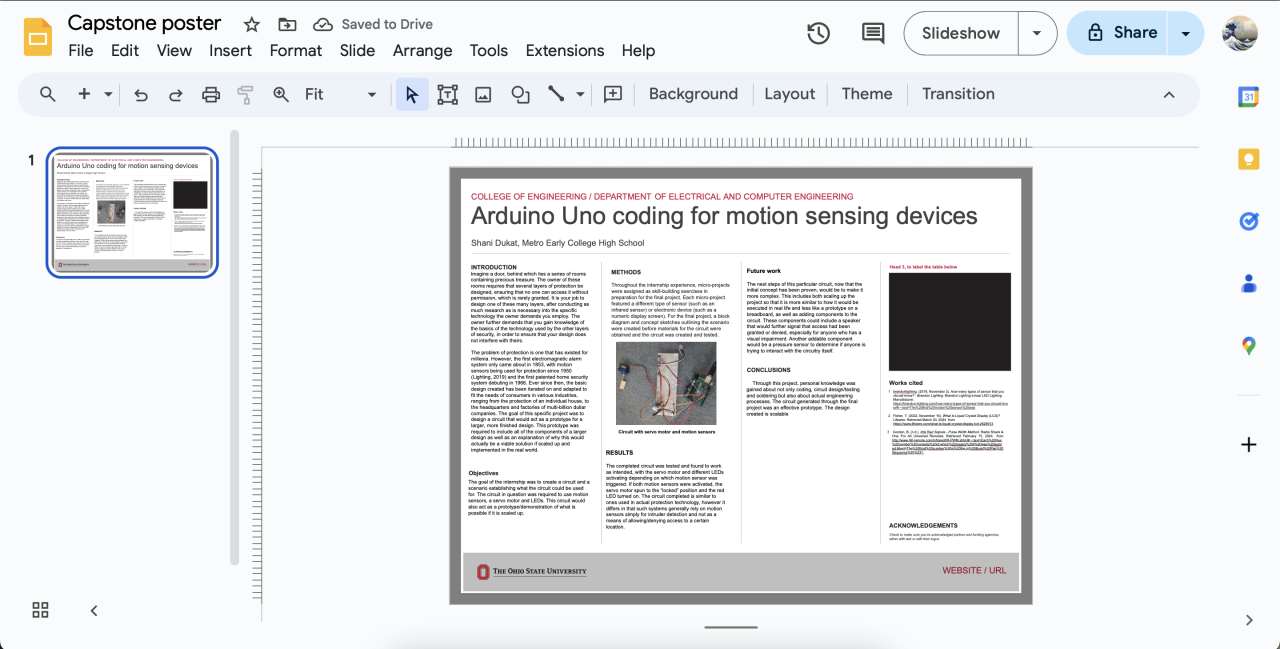Switch to grid view of slides
Screen dimensions: 1280x649
[41, 610]
